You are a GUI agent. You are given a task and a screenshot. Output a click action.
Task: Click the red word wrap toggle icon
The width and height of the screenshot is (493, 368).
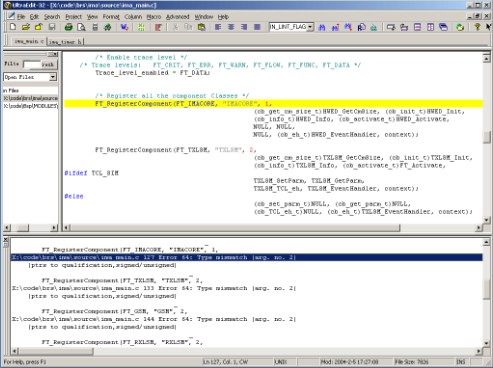pos(158,27)
